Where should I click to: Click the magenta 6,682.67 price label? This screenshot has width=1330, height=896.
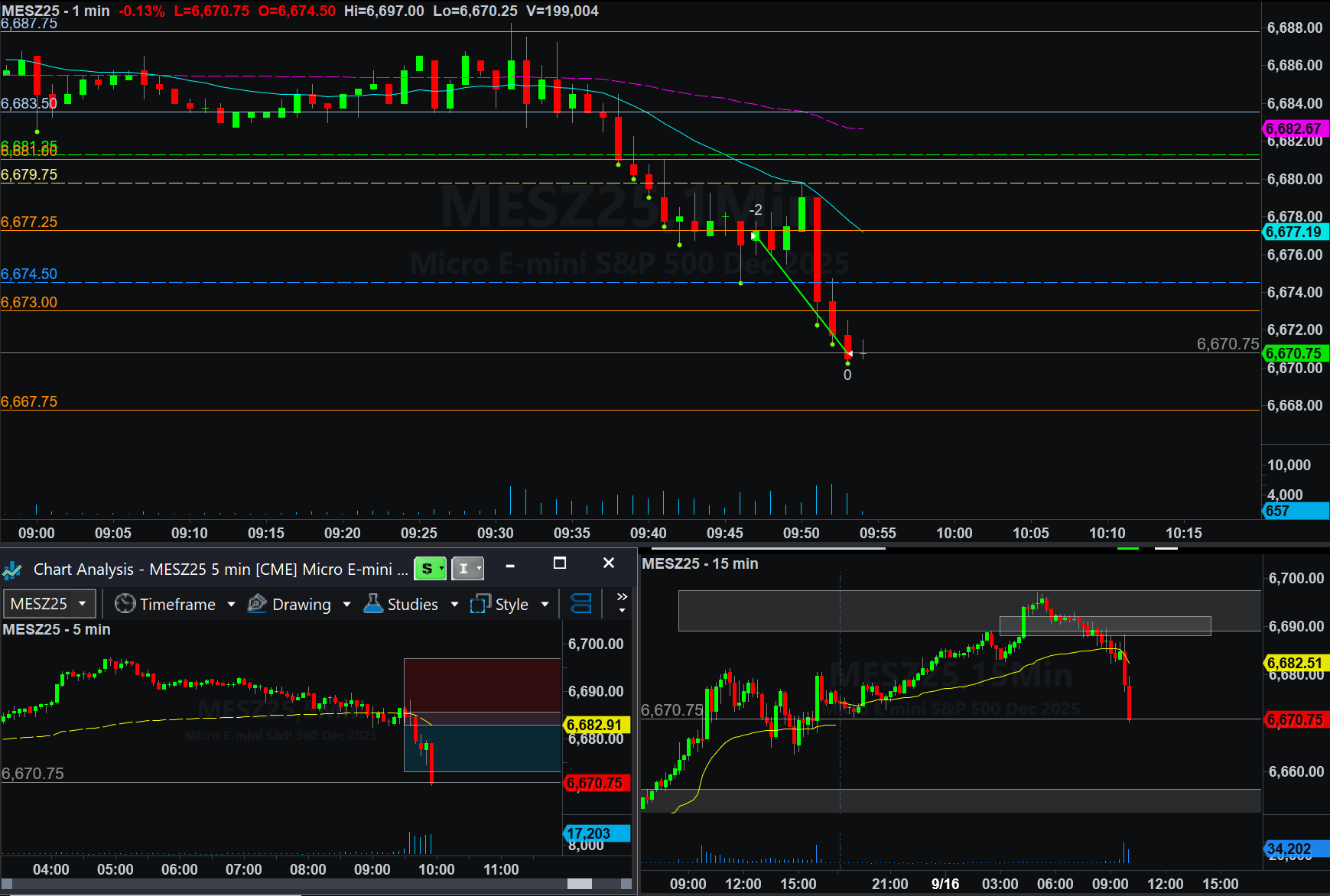(1293, 128)
